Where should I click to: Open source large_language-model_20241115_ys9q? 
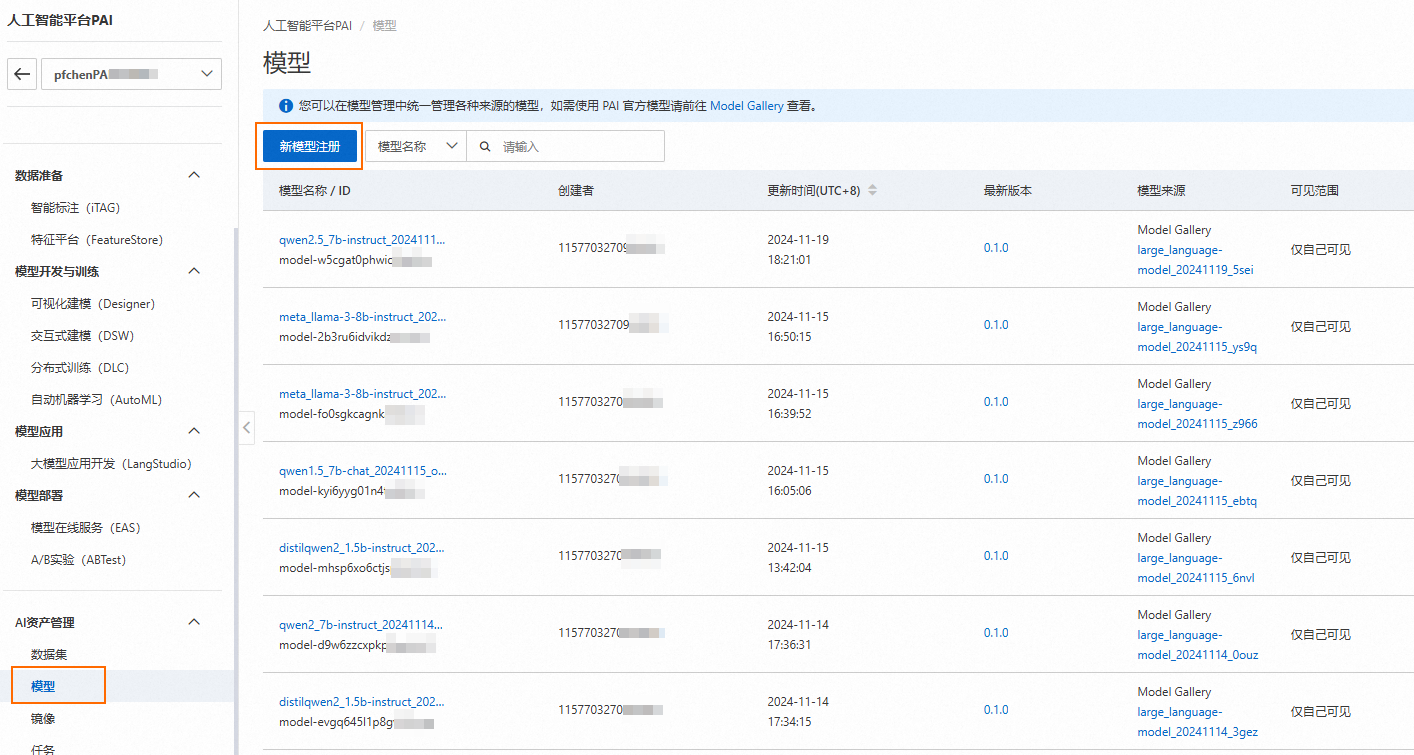[1197, 337]
